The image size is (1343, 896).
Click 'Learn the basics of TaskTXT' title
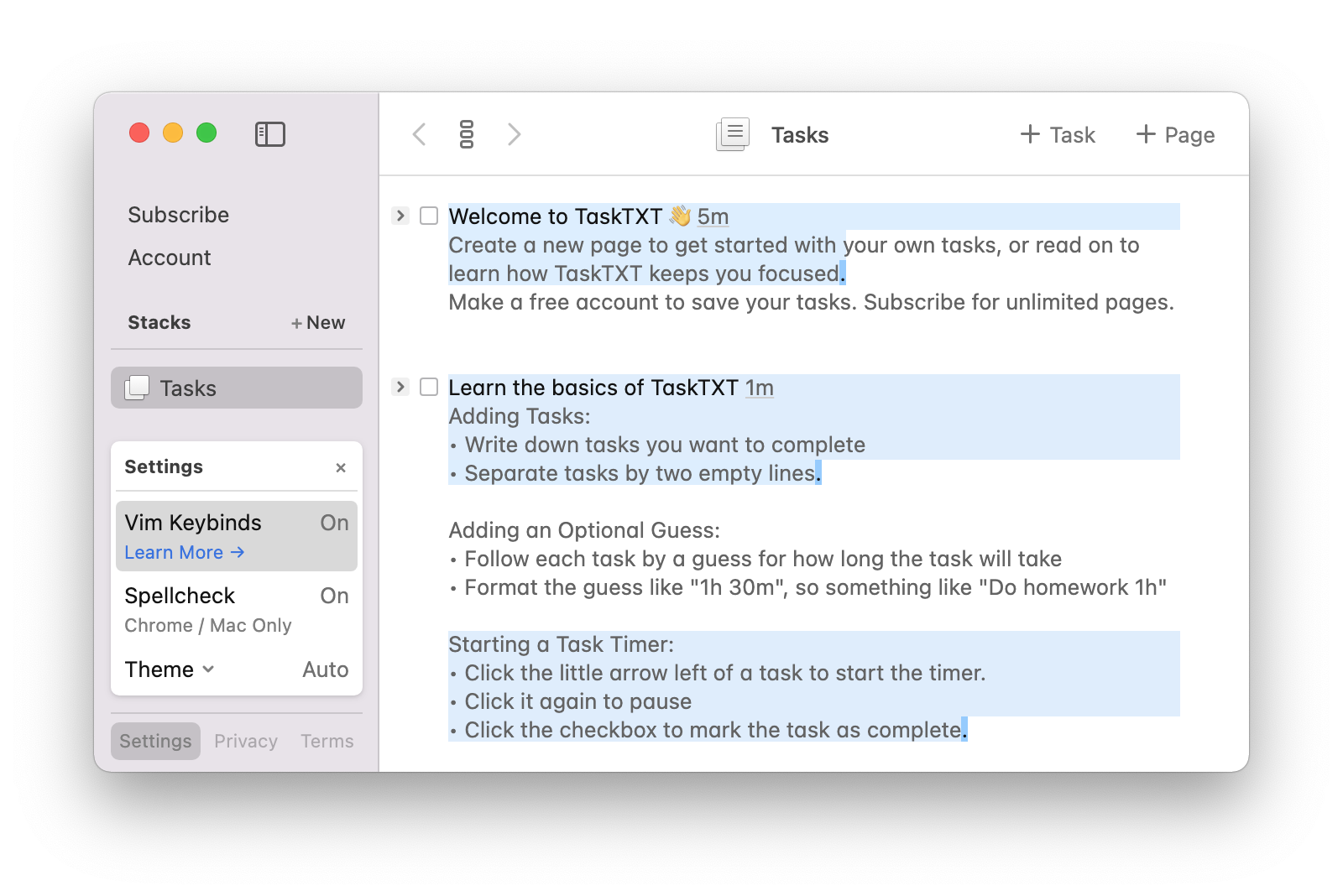tap(593, 388)
